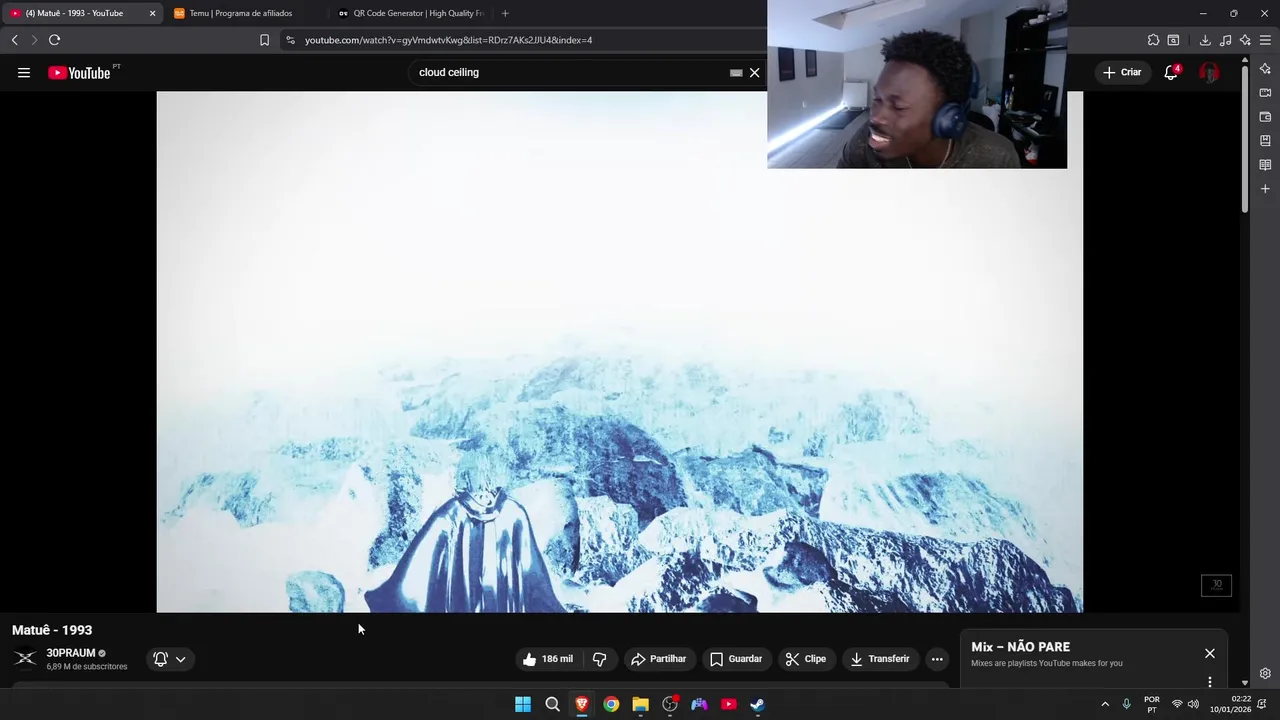1280x720 pixels.
Task: Close the Mix – NÃO PARE panel
Action: coord(1210,653)
